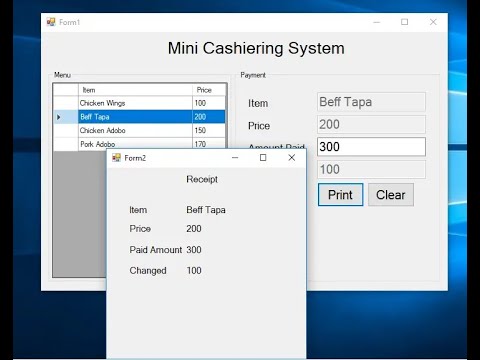
Task: Click the Print button
Action: pyautogui.click(x=340, y=195)
